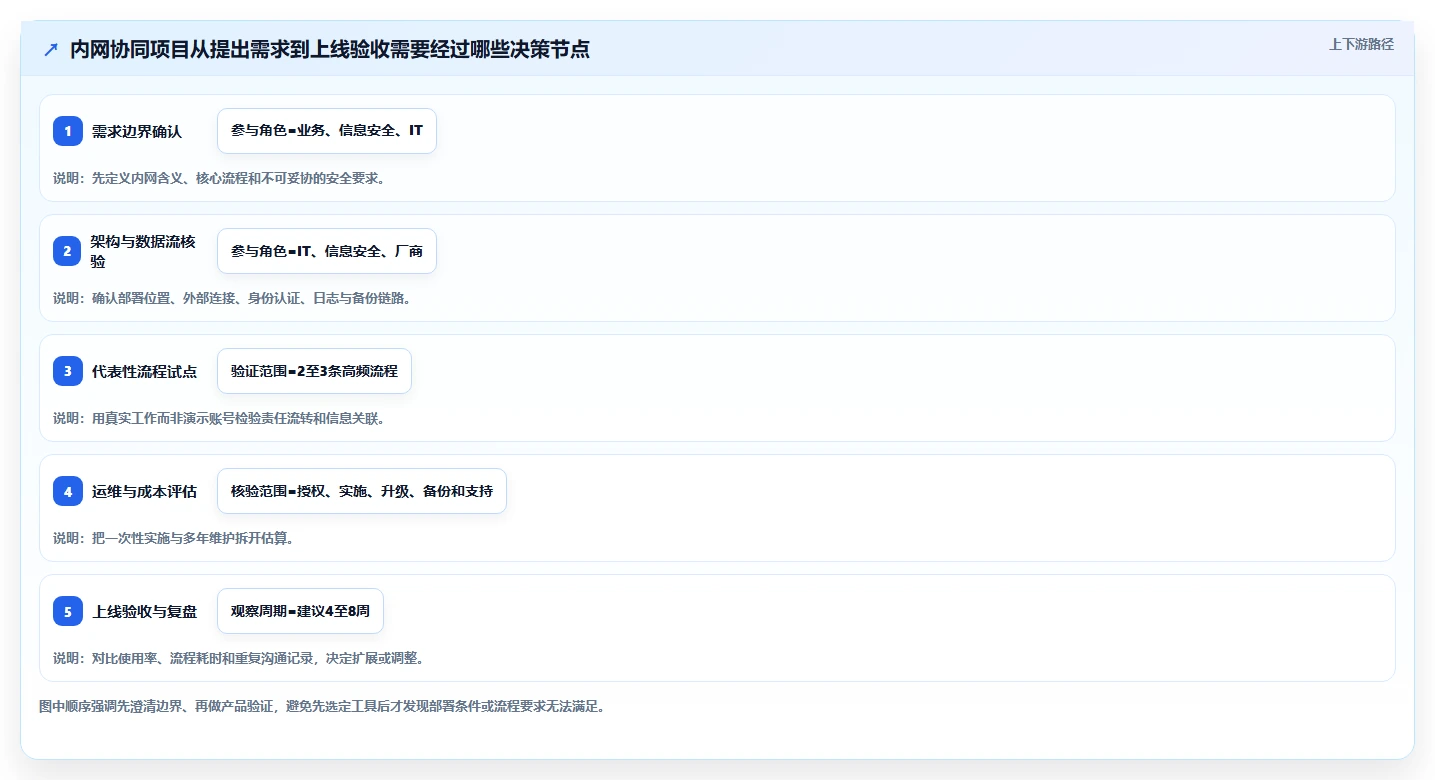Click the description 用真实工作而非演示账号

click(x=219, y=418)
